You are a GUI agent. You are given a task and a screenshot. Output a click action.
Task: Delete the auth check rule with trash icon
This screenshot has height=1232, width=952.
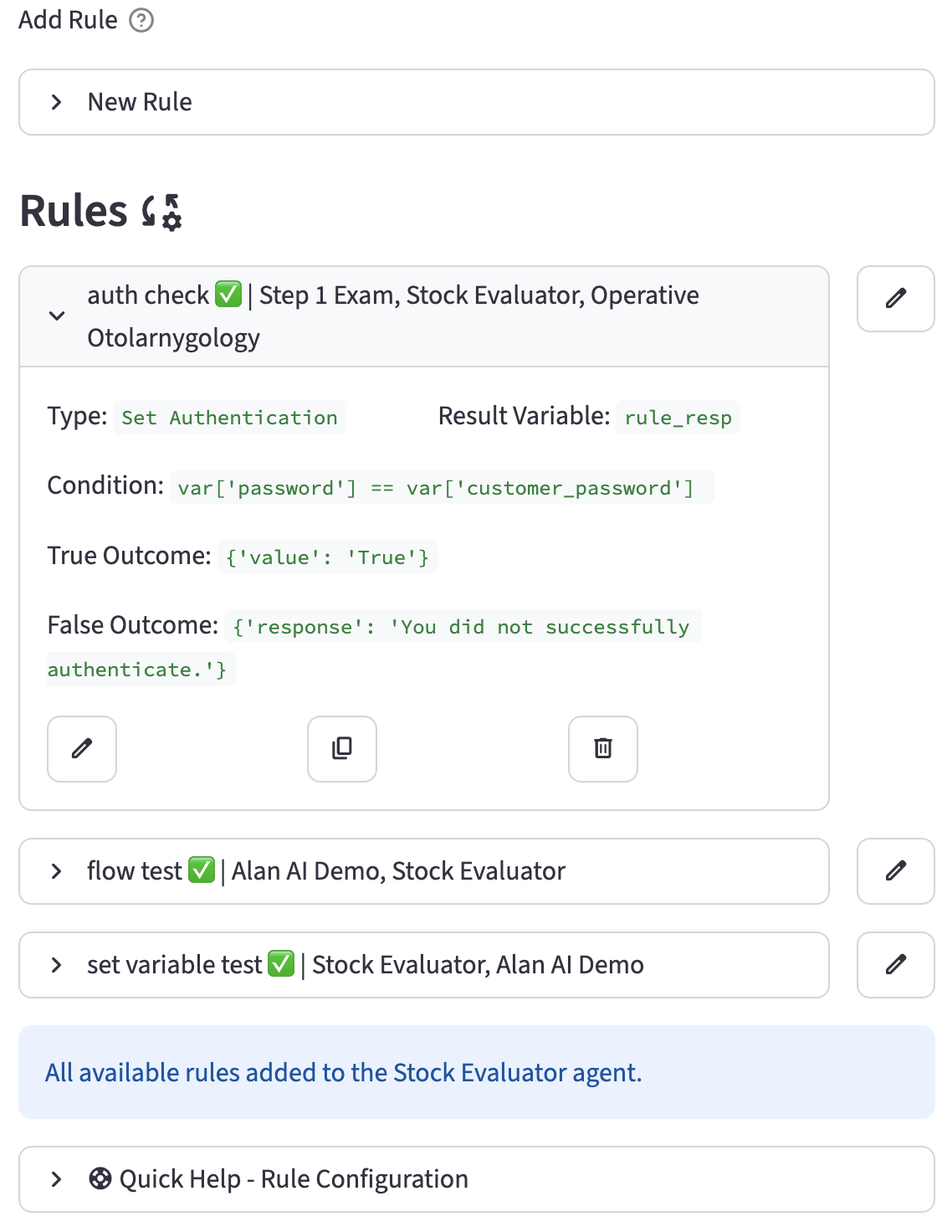click(602, 749)
